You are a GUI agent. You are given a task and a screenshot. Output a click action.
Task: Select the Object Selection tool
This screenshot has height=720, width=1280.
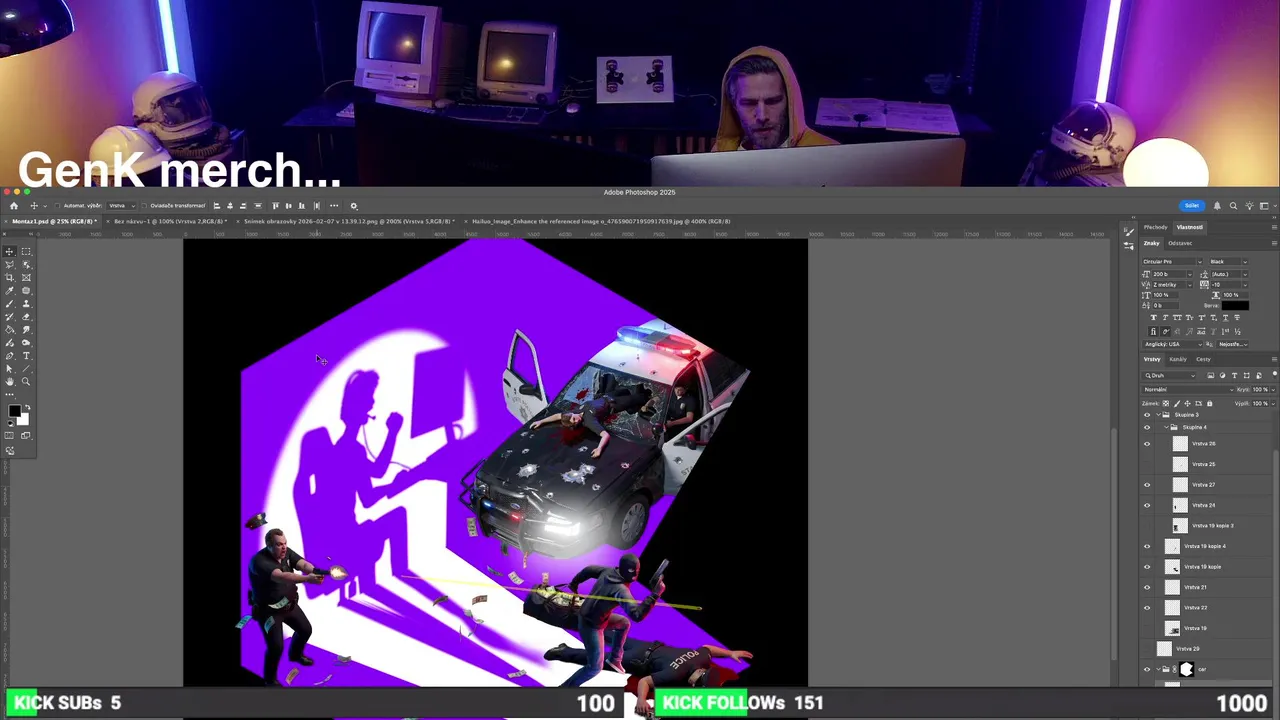click(26, 265)
